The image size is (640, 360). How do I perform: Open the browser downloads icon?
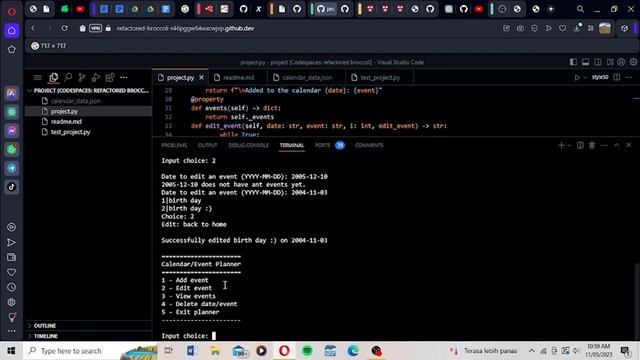pos(577,28)
